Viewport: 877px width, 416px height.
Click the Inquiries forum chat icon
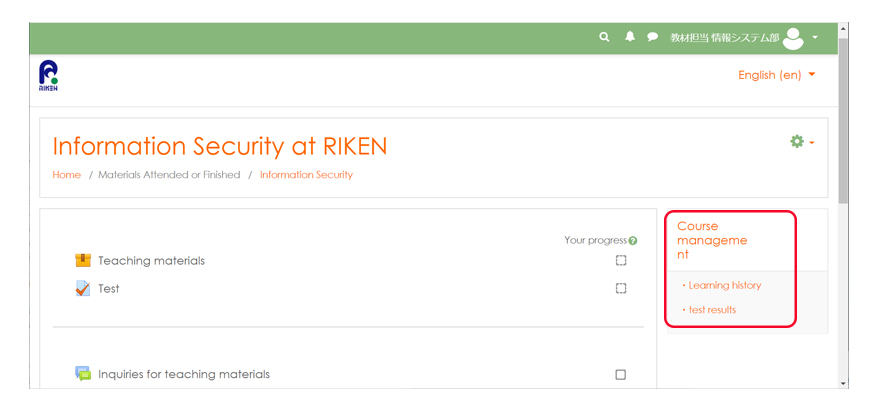[83, 374]
